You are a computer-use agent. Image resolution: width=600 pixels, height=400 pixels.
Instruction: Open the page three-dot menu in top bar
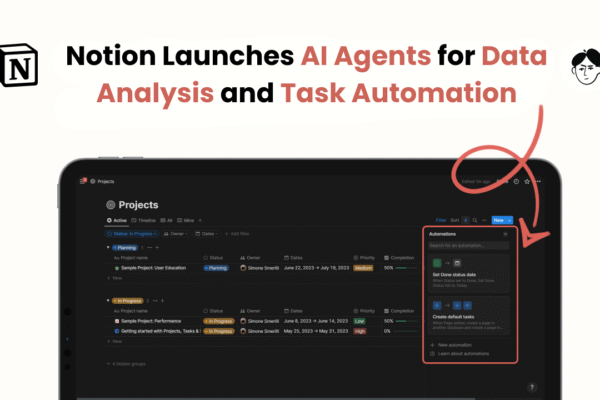[x=538, y=181]
